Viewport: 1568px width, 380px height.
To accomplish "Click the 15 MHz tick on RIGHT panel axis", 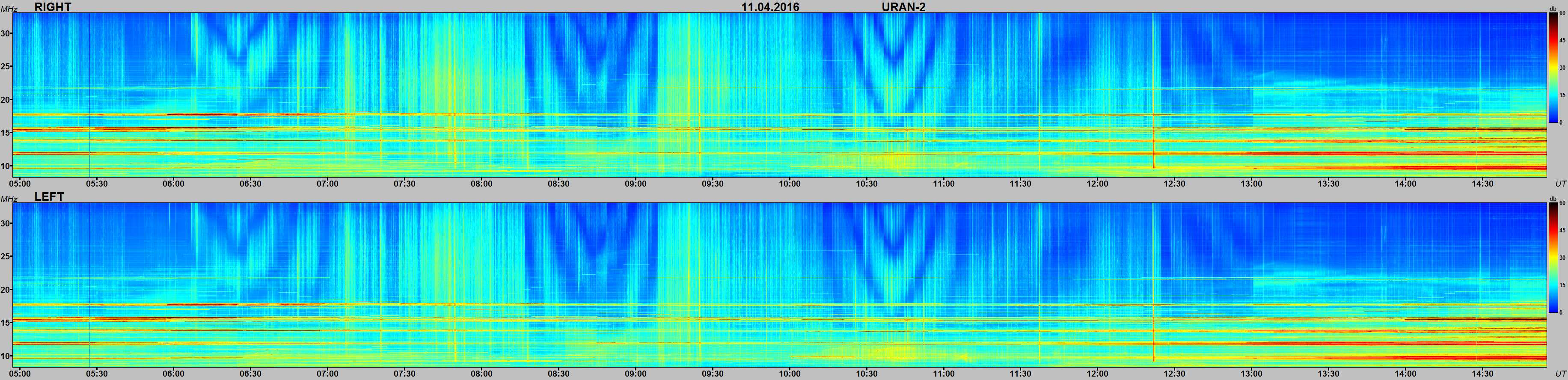I will pos(6,133).
